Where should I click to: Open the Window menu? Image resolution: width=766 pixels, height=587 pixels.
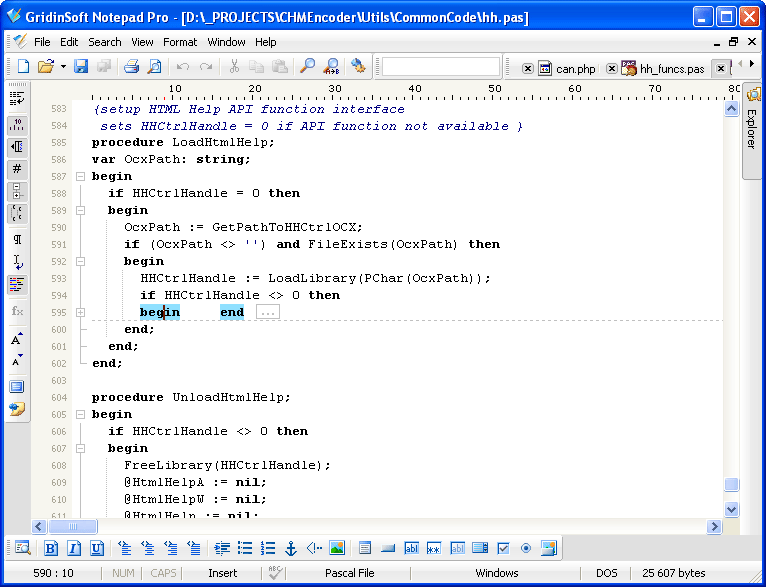coord(226,42)
